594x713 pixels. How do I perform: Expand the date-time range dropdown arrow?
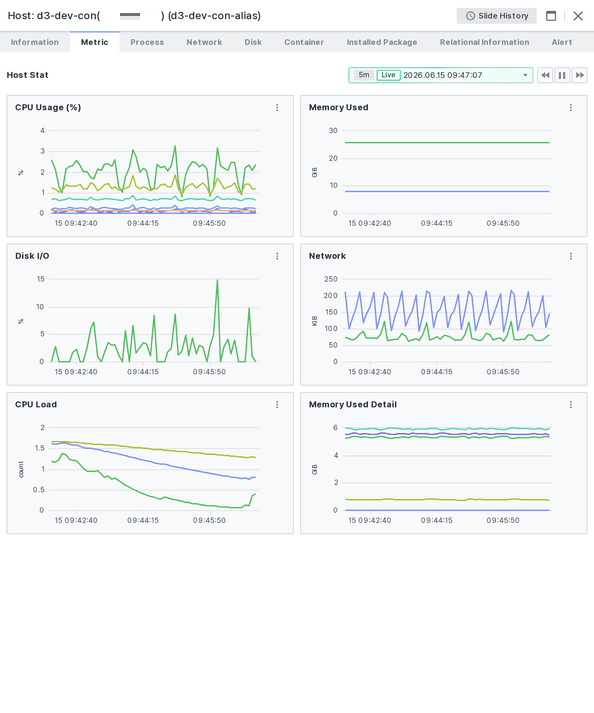click(525, 75)
